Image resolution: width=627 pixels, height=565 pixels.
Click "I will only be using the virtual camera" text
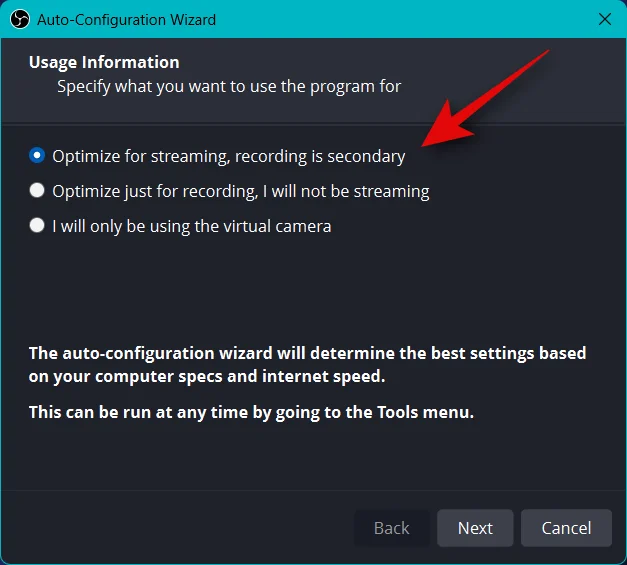(x=192, y=226)
